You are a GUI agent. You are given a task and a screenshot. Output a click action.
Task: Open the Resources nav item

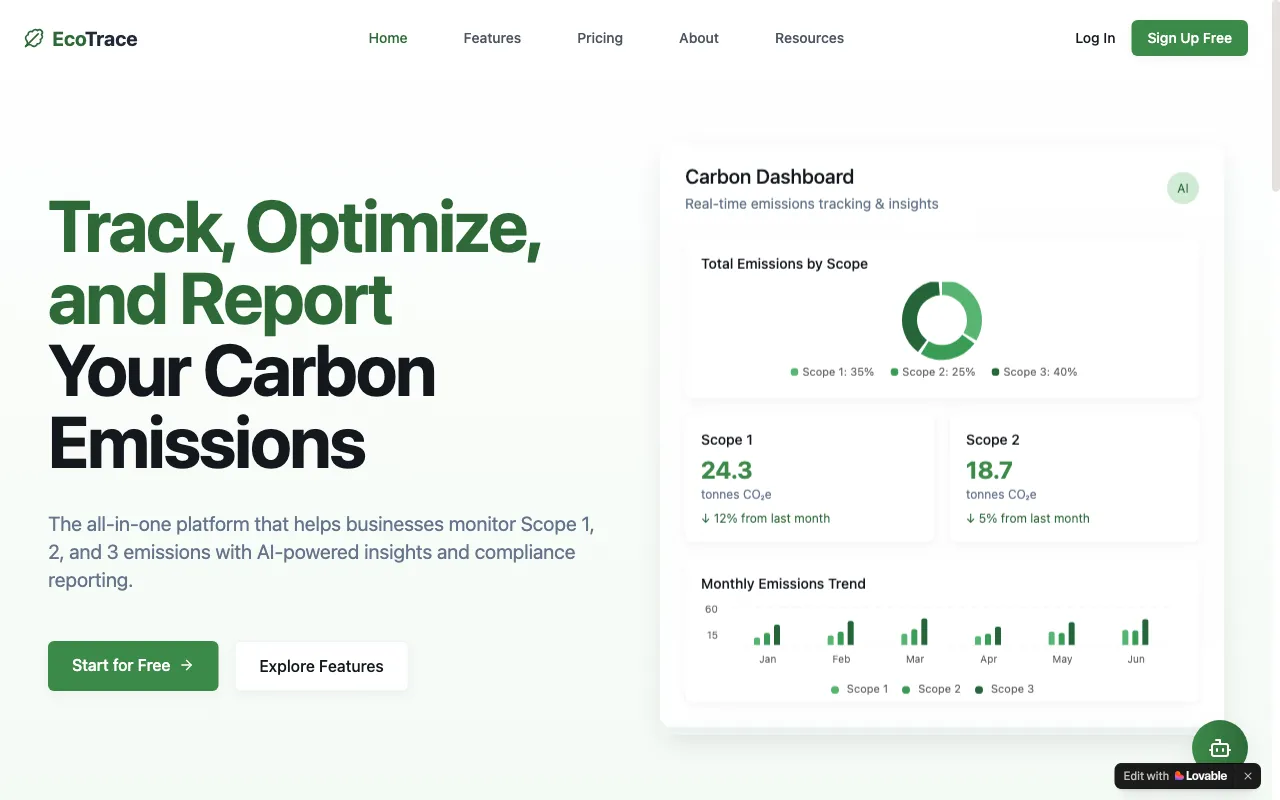pos(809,38)
